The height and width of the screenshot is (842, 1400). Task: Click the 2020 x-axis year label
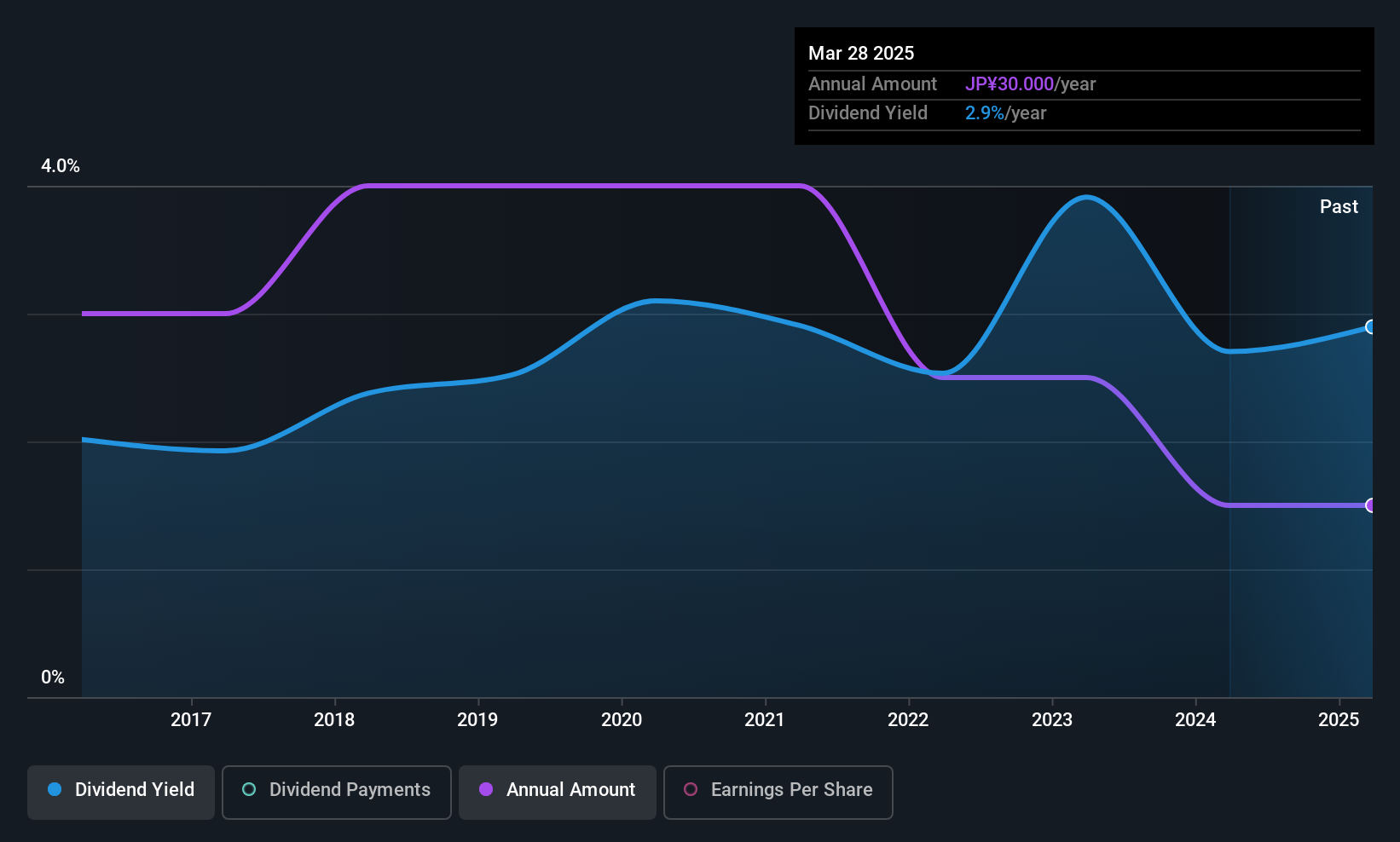point(622,720)
